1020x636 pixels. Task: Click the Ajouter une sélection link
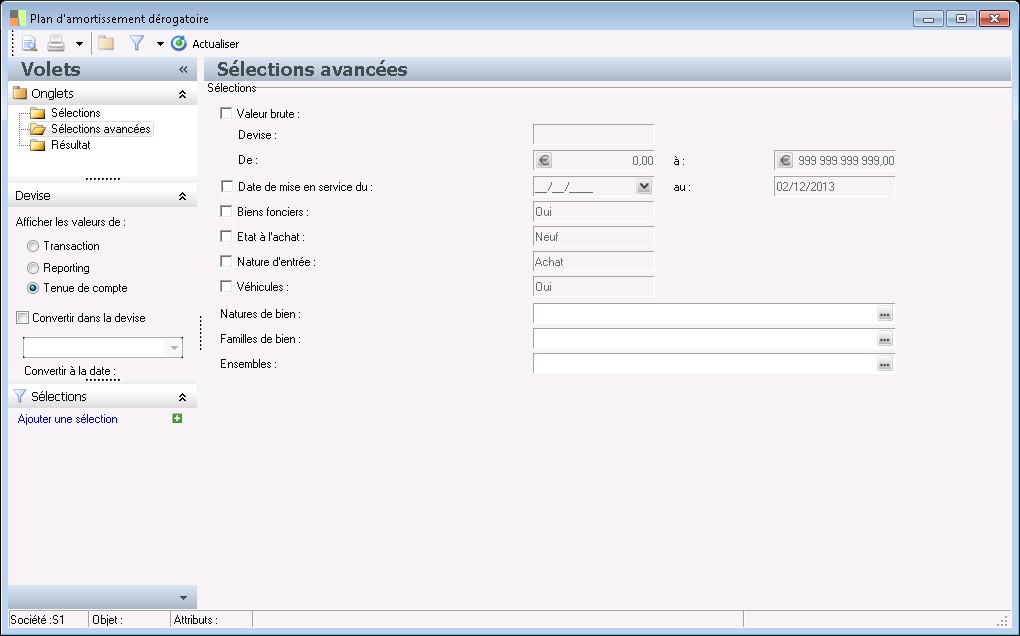click(x=68, y=419)
